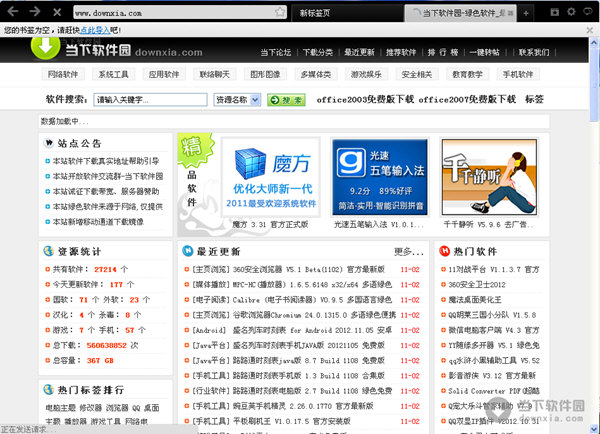Open 11对战平台 V1.1.3.7 in 热门软件
600x434 pixels.
coord(494,269)
